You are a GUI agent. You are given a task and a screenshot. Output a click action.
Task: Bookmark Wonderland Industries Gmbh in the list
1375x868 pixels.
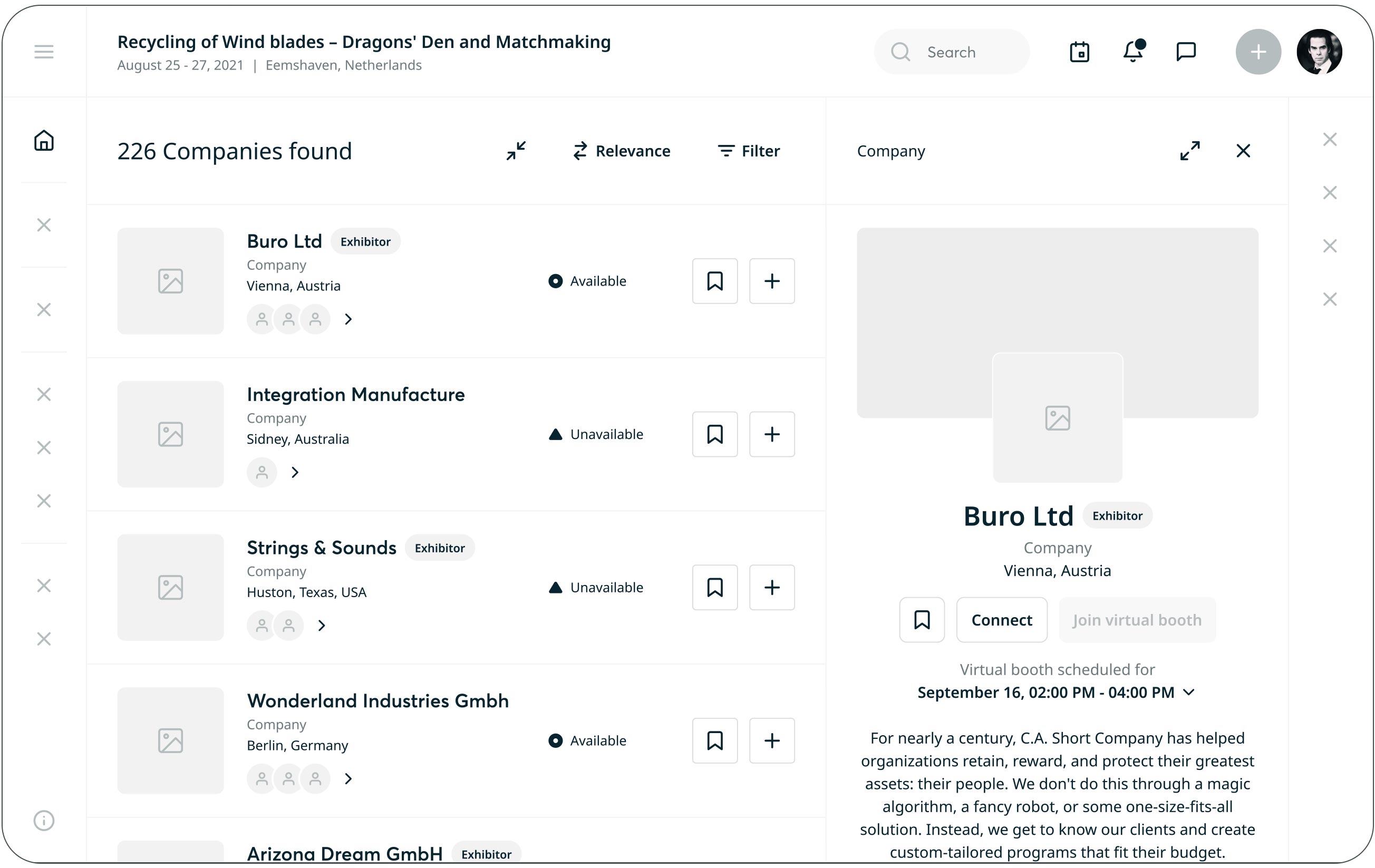coord(714,740)
